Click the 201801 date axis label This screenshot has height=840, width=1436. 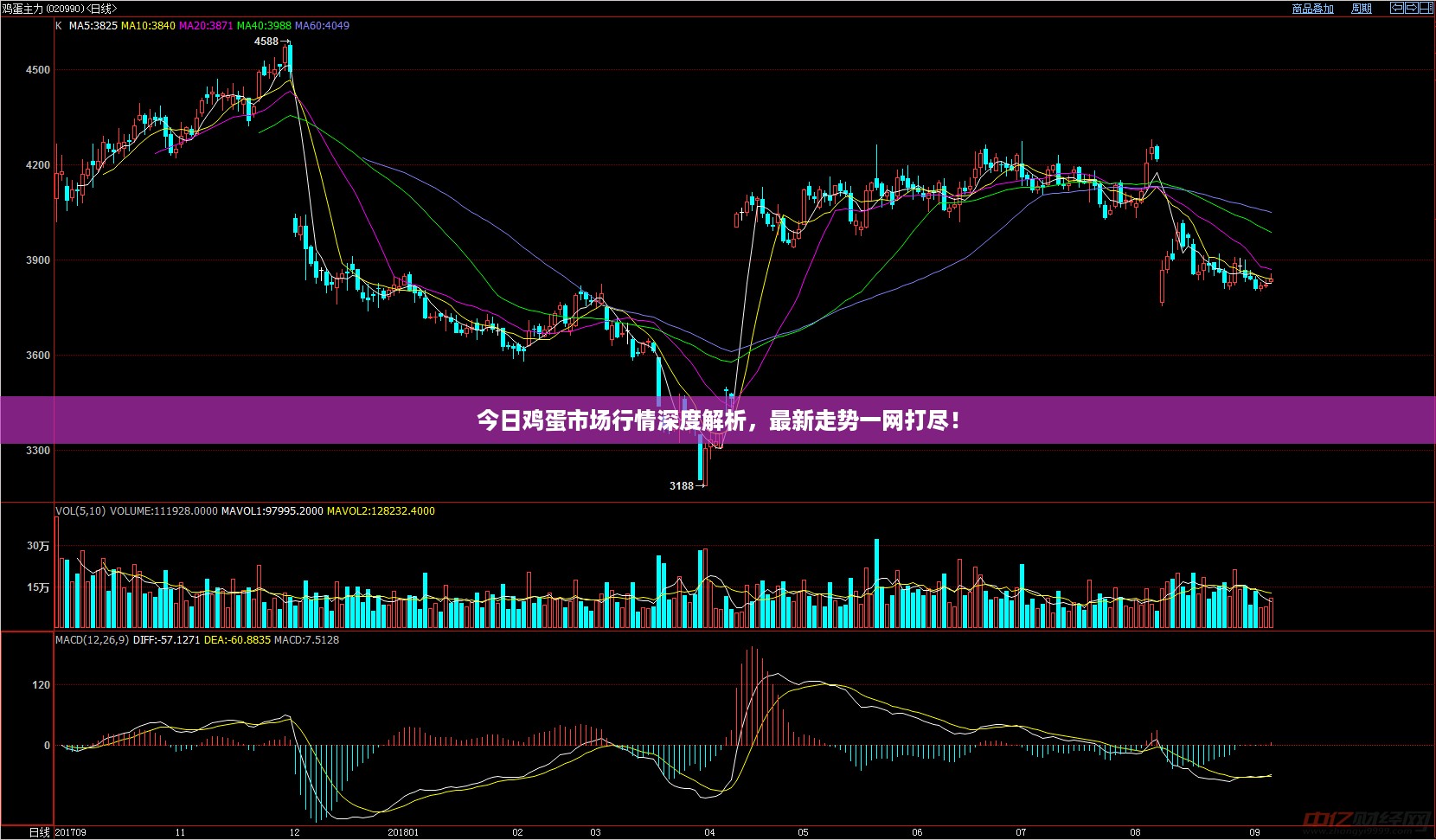403,832
